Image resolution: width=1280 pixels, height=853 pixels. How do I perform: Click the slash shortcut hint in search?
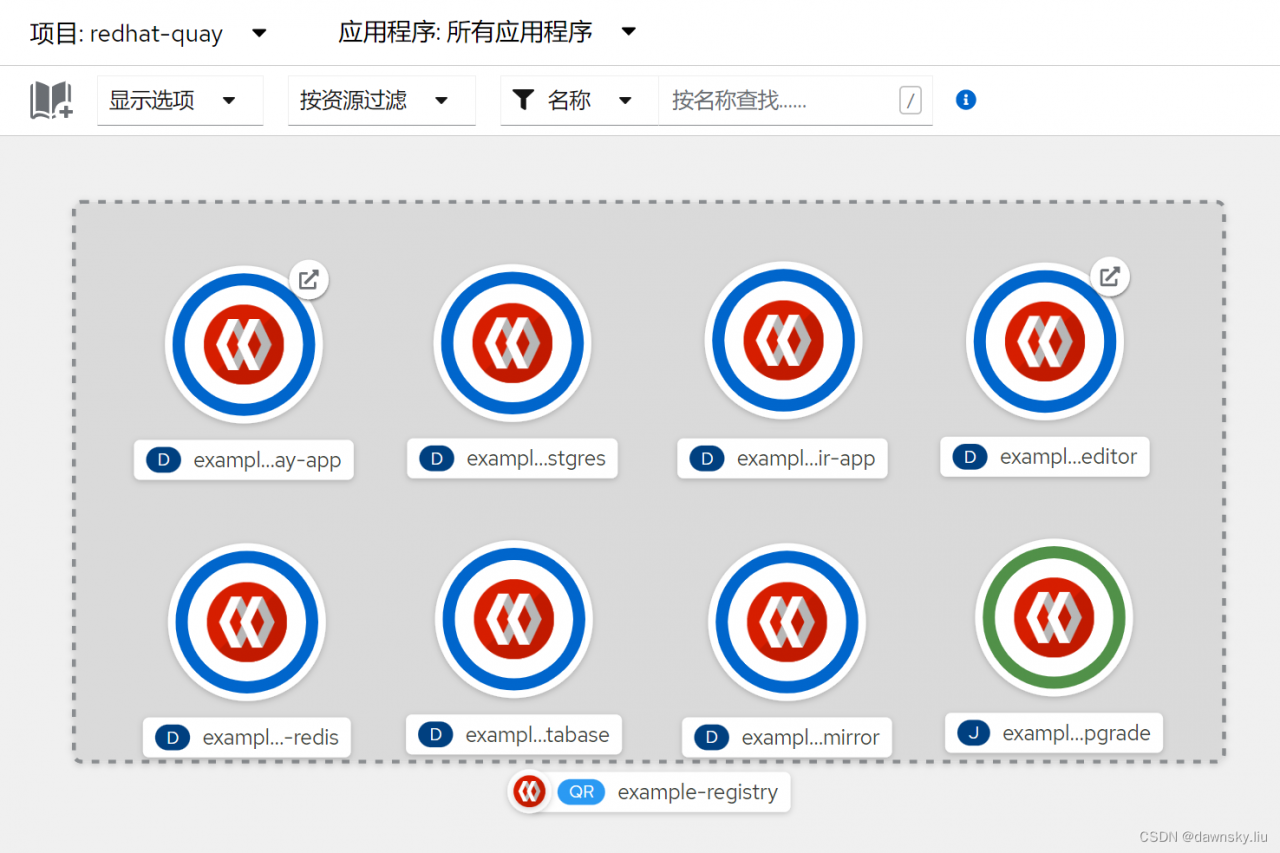[910, 100]
